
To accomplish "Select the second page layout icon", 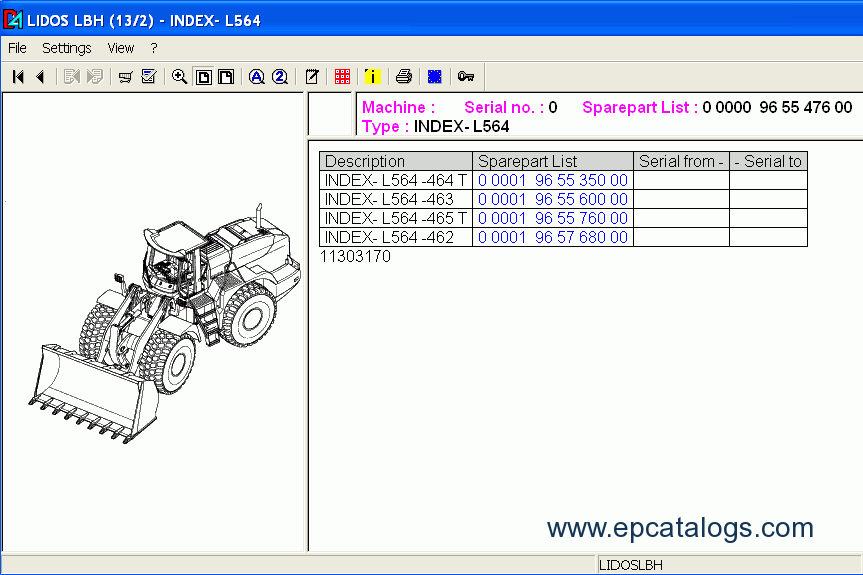I will tap(226, 76).
